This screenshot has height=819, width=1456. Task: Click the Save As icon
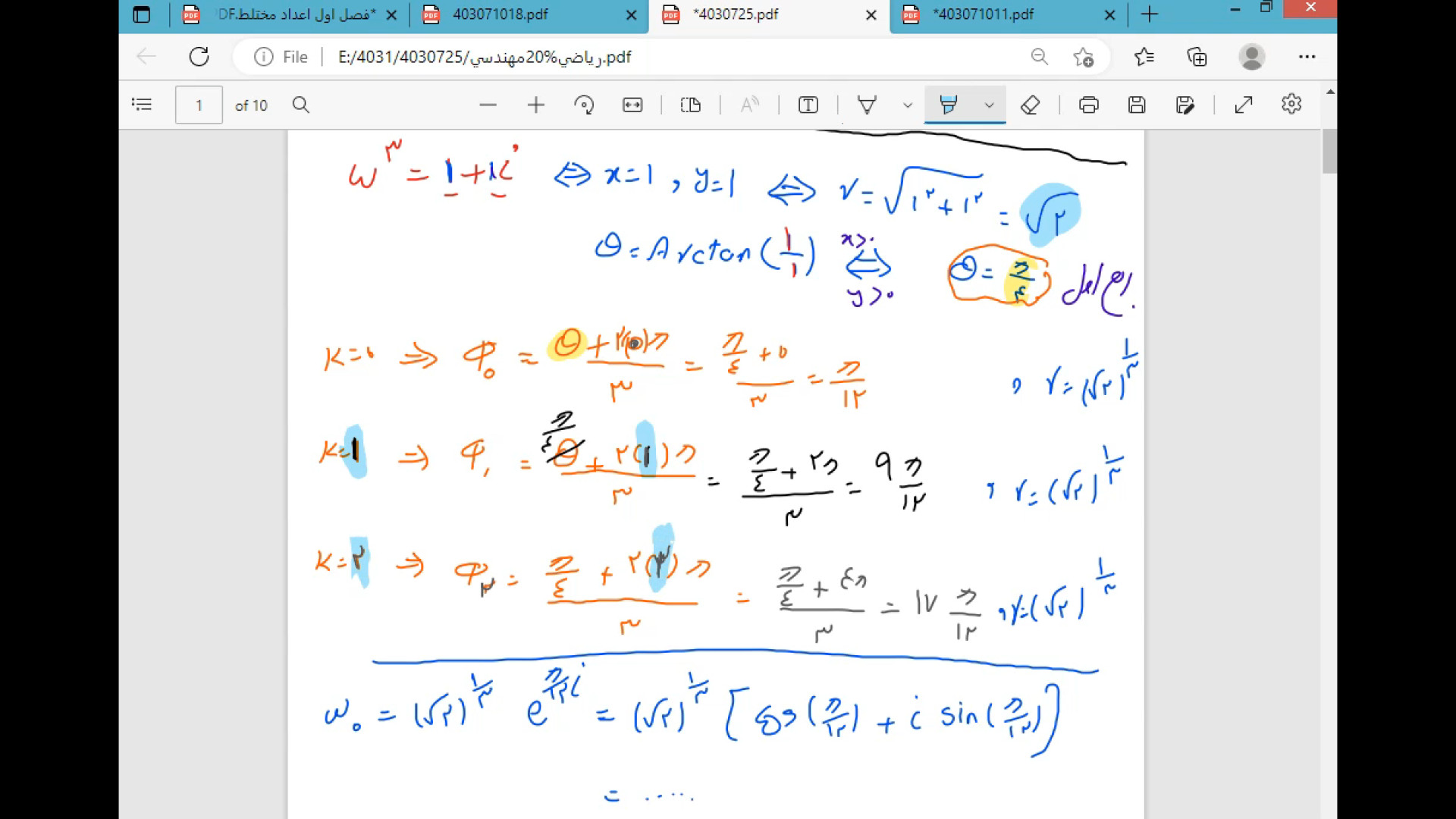(x=1185, y=105)
